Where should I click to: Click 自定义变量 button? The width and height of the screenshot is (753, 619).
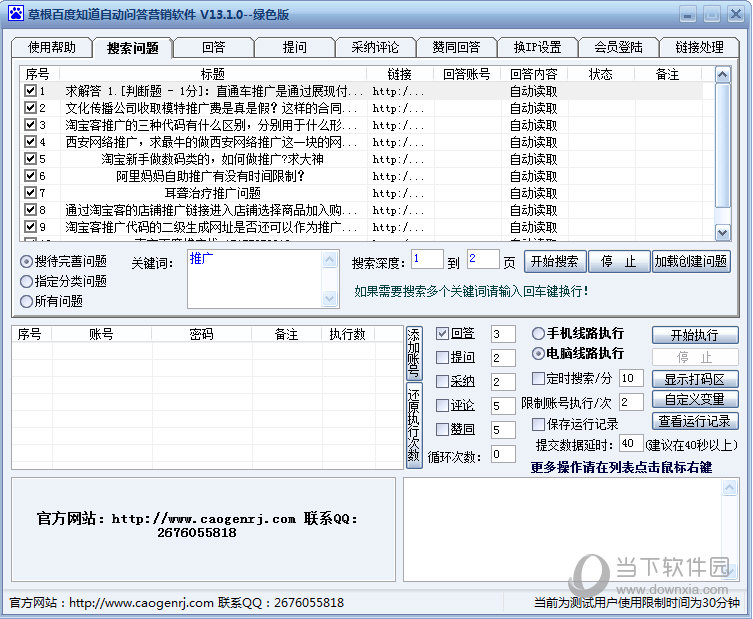(x=695, y=399)
